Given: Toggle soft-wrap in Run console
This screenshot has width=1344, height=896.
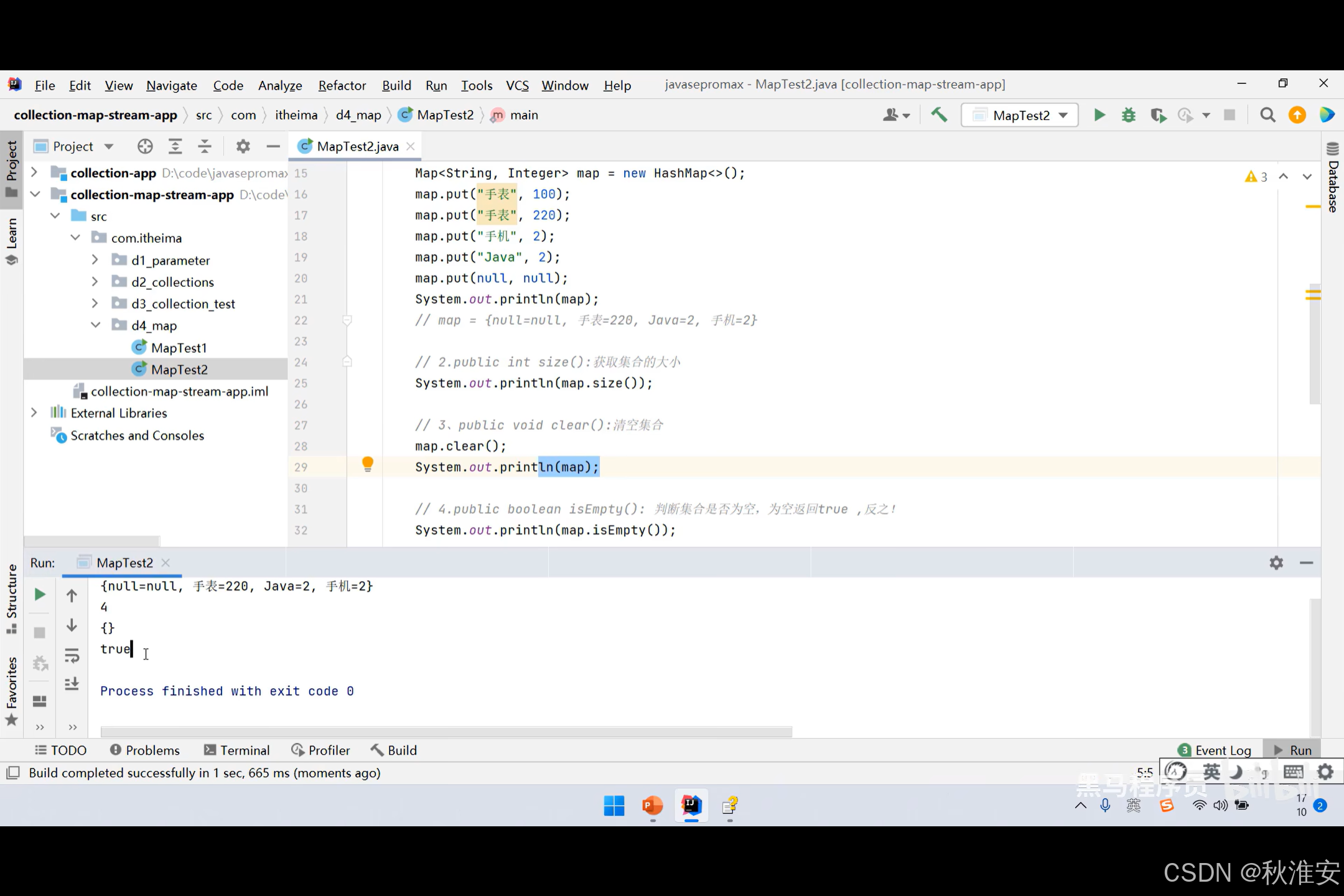Looking at the screenshot, I should tap(72, 655).
